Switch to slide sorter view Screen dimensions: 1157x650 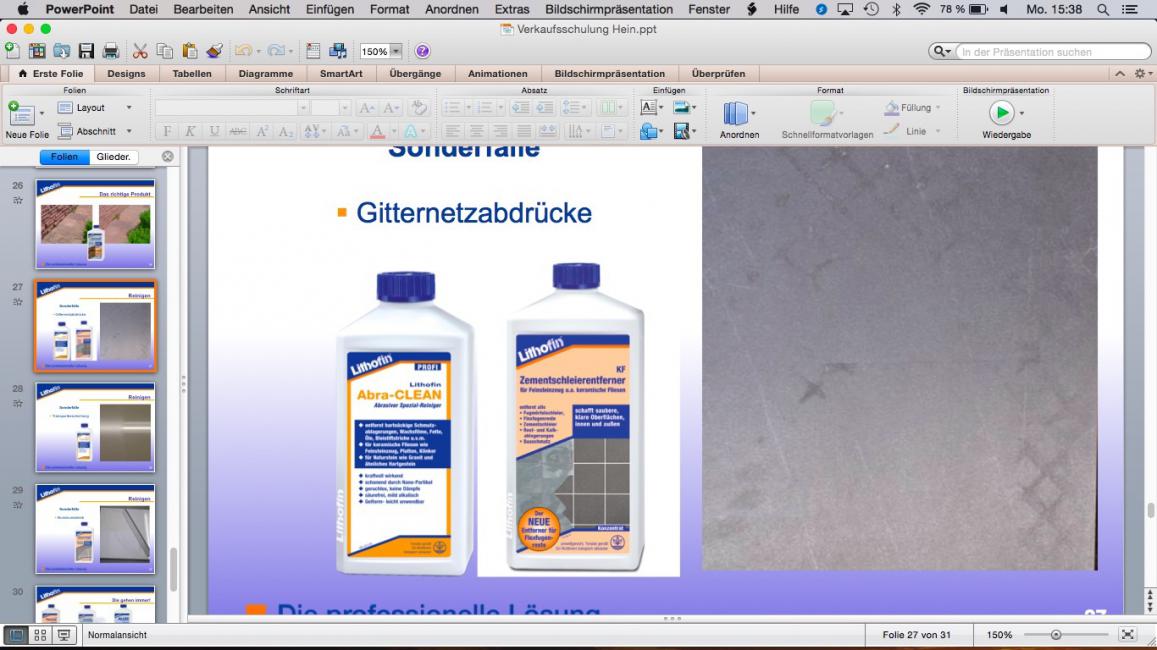click(x=41, y=635)
